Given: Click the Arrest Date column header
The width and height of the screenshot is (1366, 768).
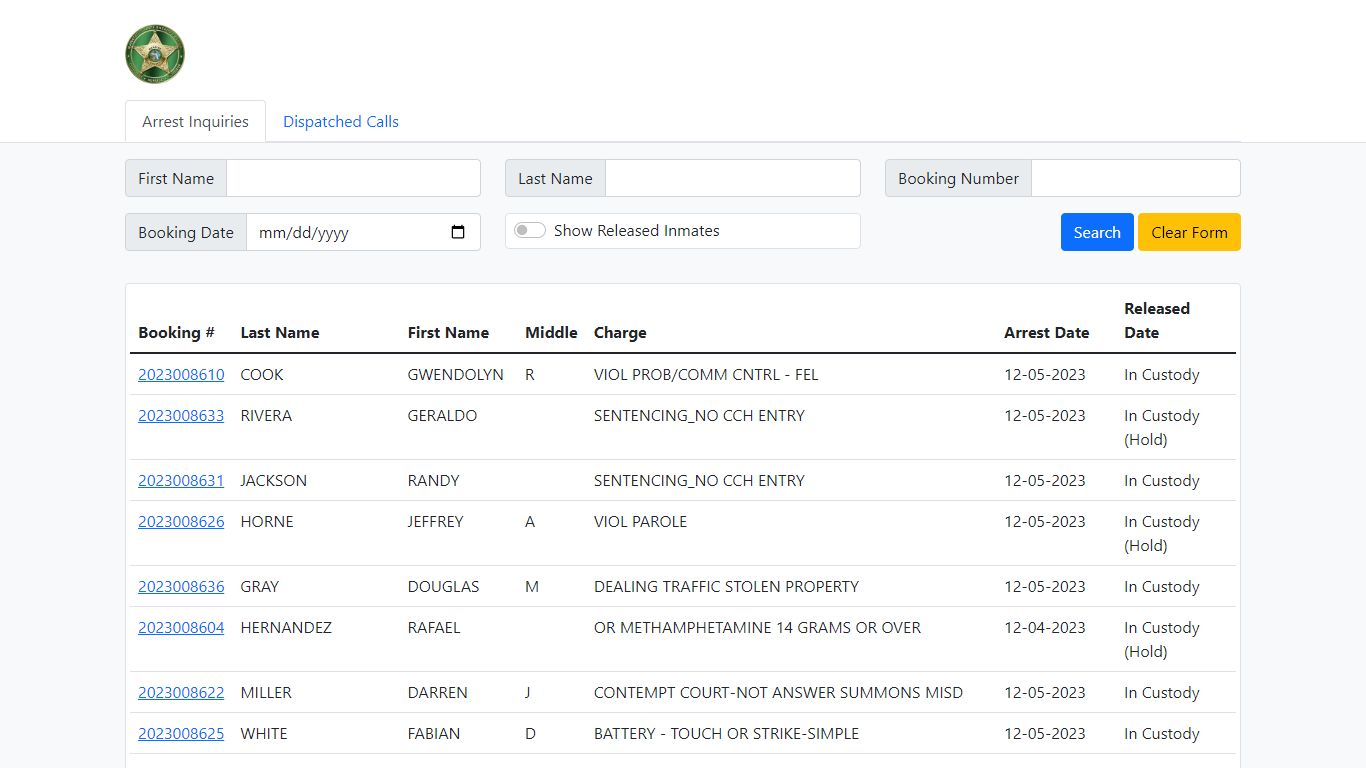Looking at the screenshot, I should coord(1047,332).
